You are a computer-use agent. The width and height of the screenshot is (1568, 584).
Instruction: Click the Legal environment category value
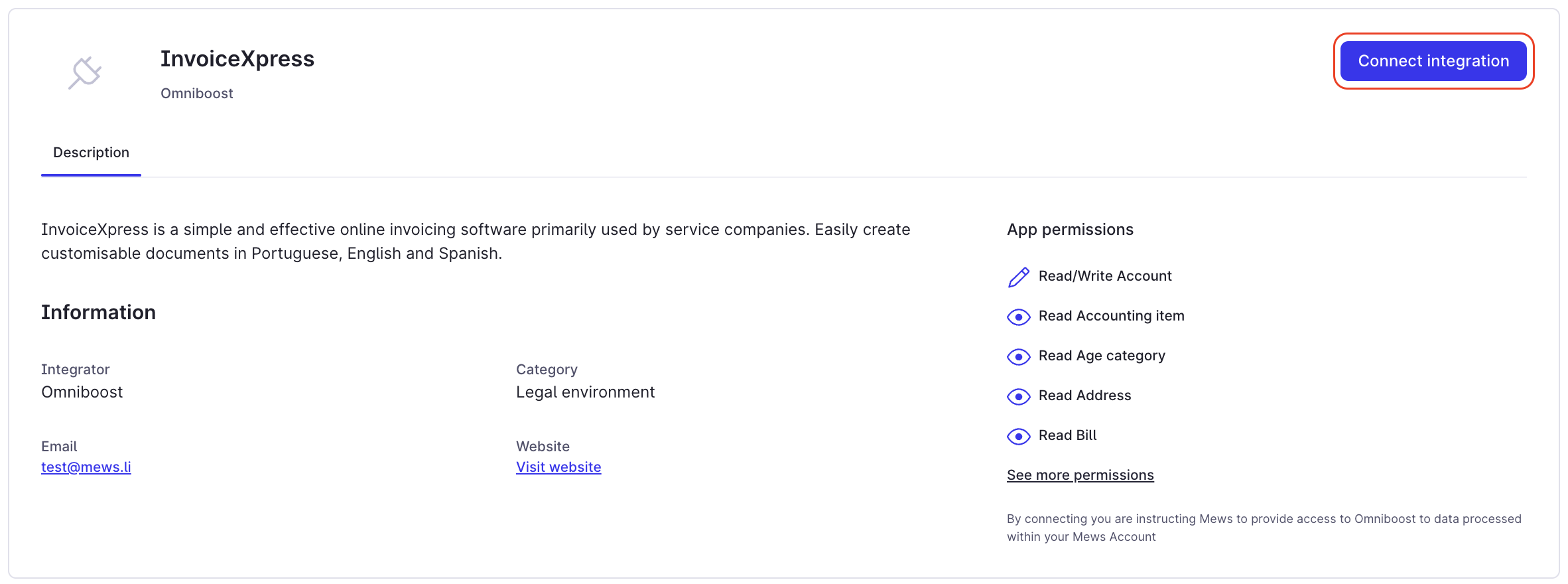[585, 392]
